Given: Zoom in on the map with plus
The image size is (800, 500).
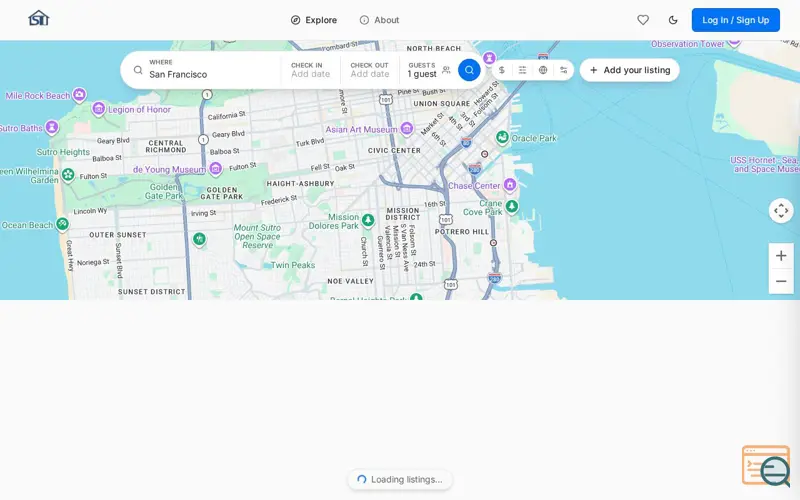Looking at the screenshot, I should click(x=781, y=256).
